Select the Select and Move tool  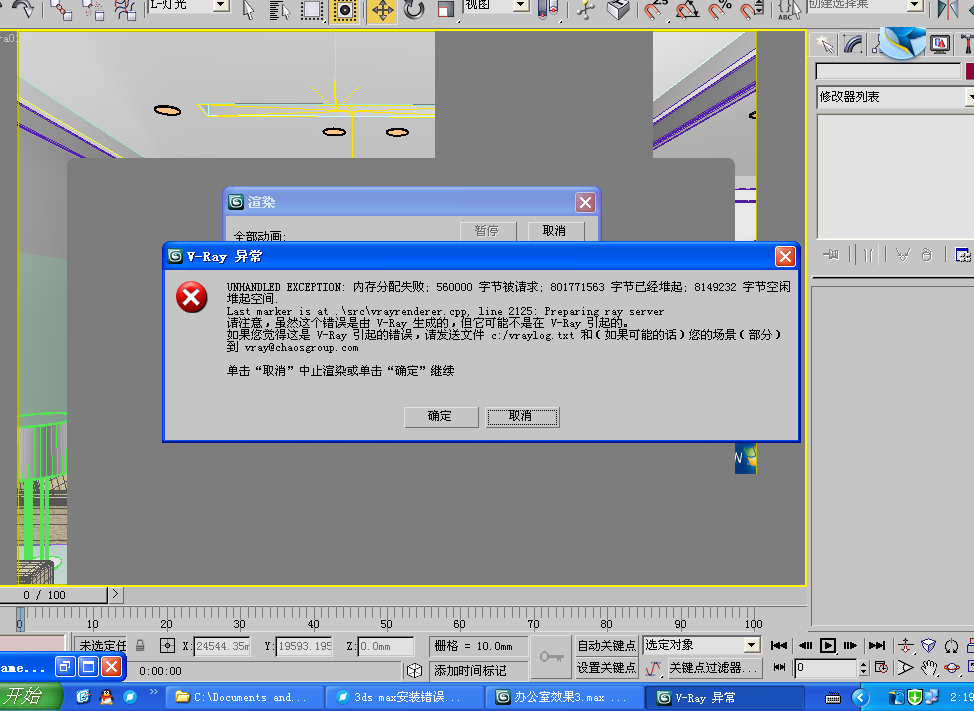tap(382, 11)
